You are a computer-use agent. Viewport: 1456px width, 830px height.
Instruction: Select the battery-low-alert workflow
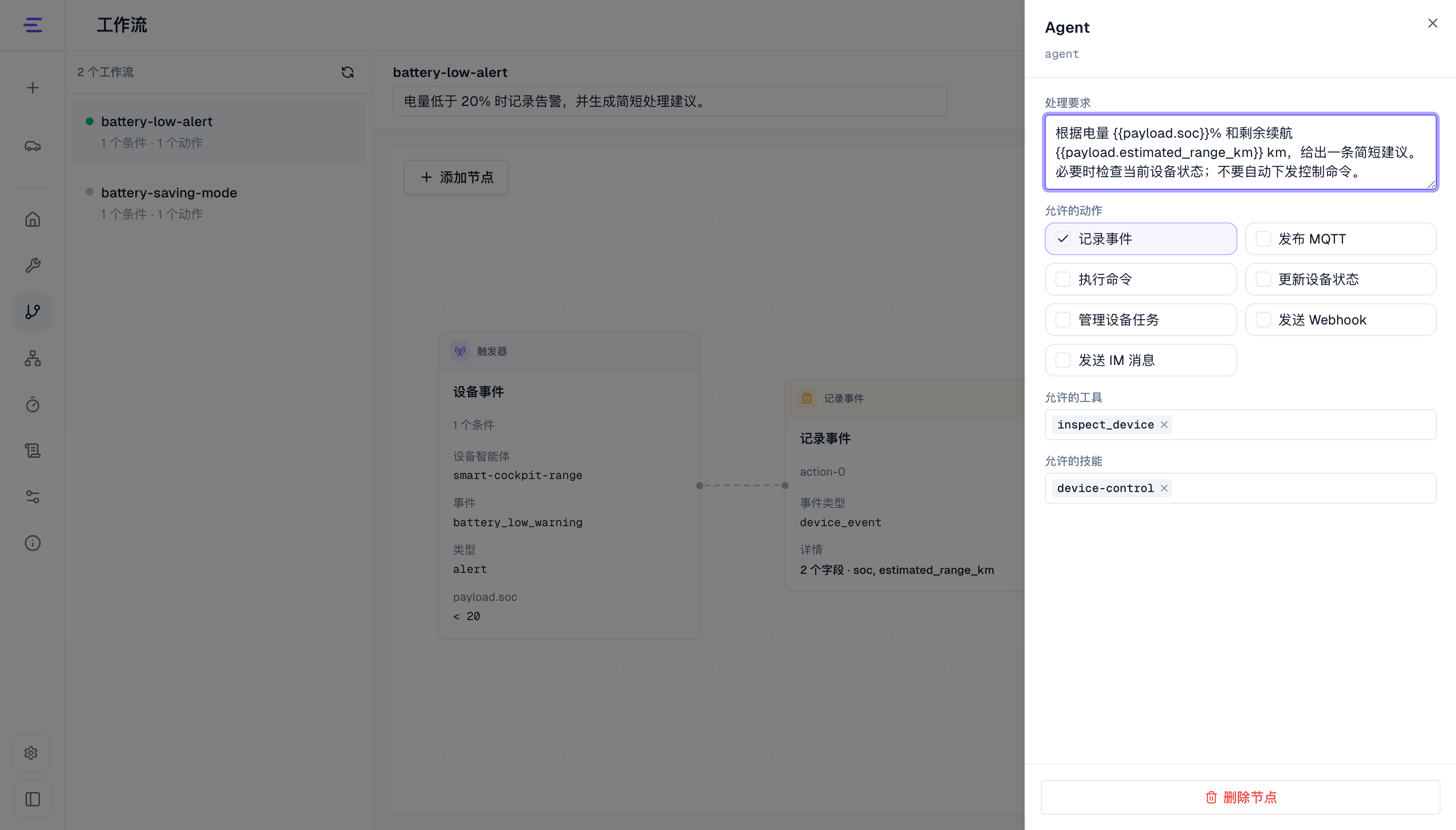point(219,132)
